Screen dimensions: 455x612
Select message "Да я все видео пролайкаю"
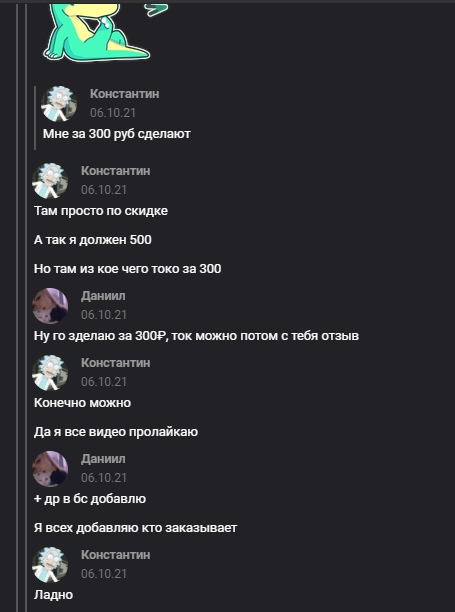click(116, 432)
